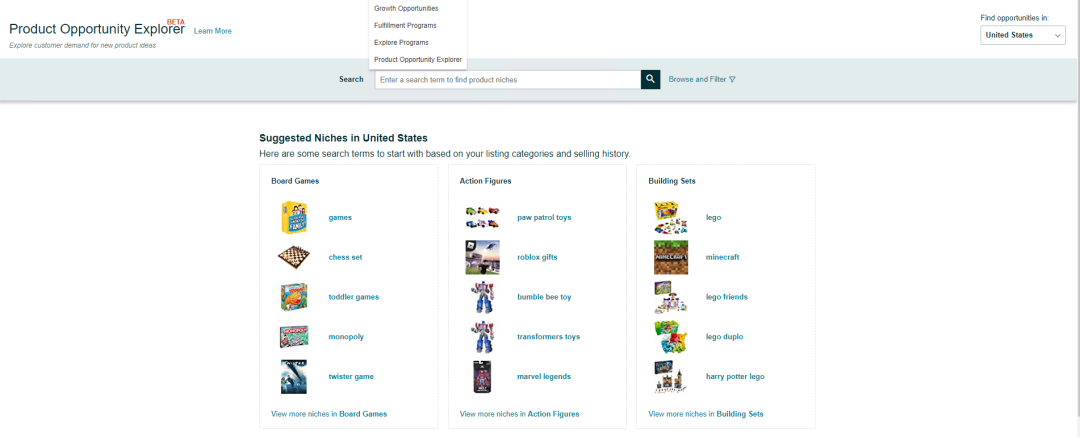The height and width of the screenshot is (437, 1080).
Task: Click the Action Figures card heading
Action: tap(486, 181)
